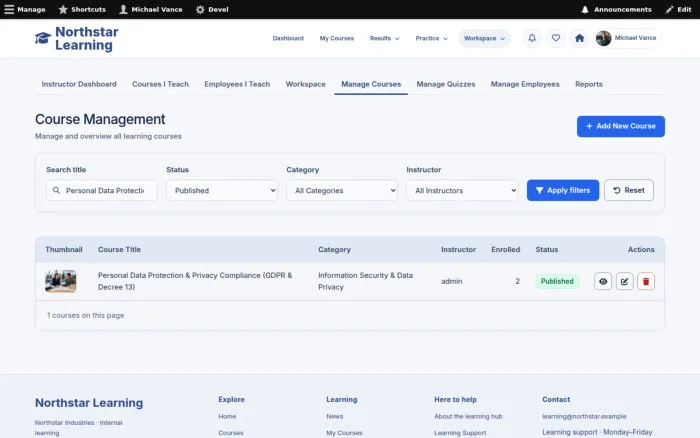Go to home icon button

579,38
